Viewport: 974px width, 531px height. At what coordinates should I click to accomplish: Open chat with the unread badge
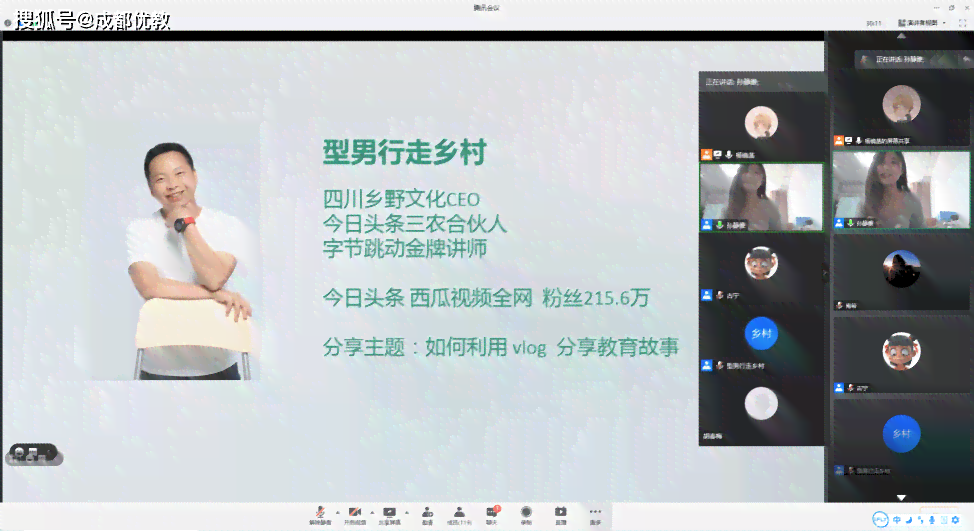(x=492, y=515)
